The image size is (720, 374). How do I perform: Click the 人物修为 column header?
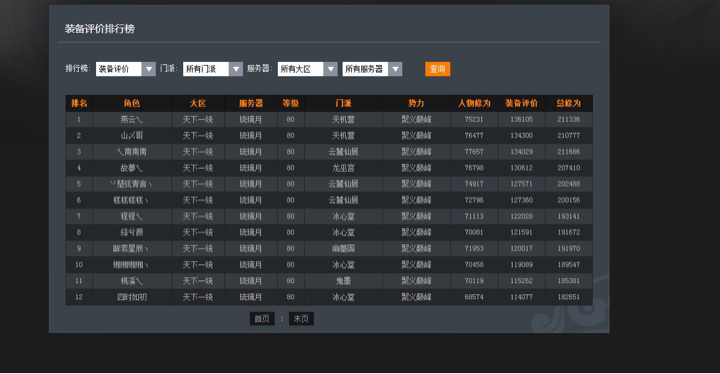pos(474,103)
